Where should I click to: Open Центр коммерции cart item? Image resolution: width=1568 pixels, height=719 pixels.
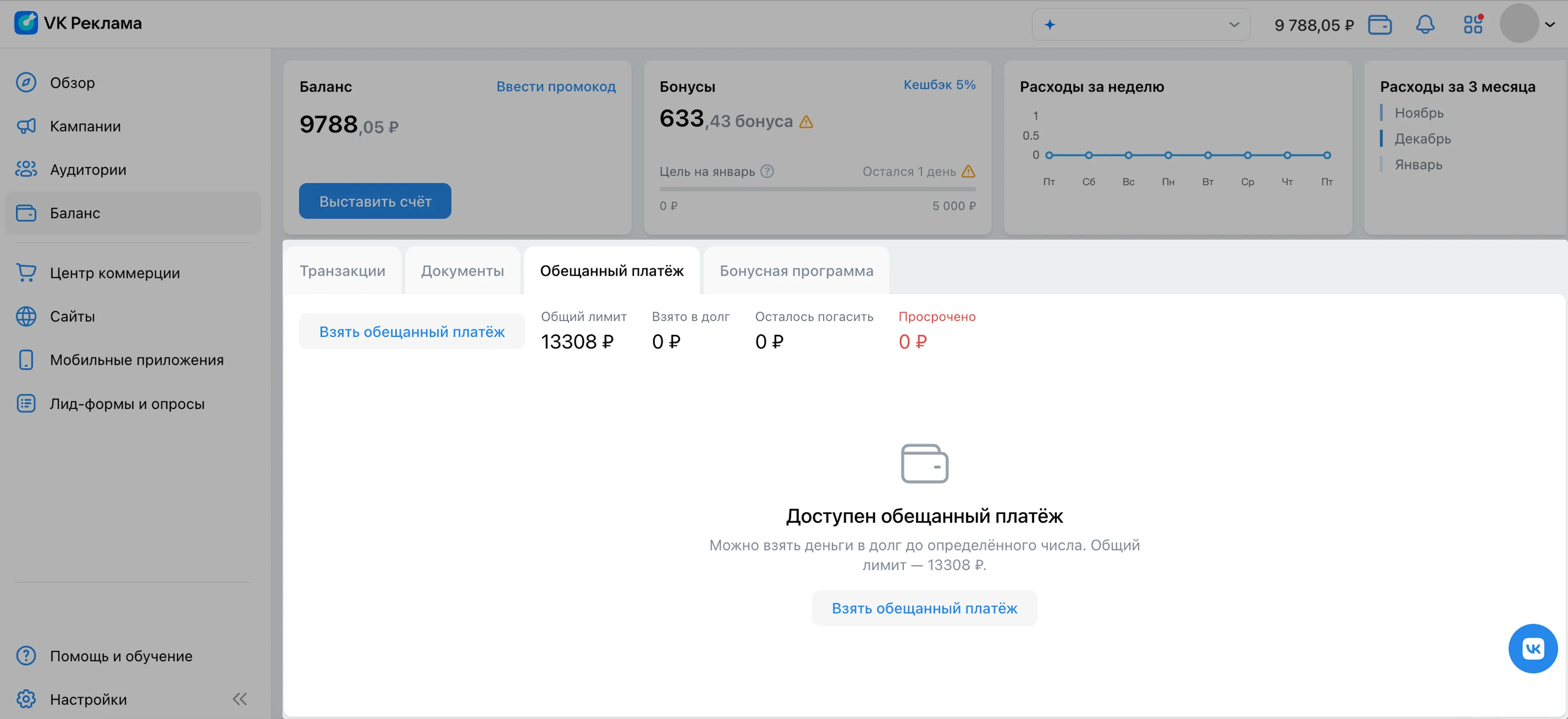(x=114, y=273)
